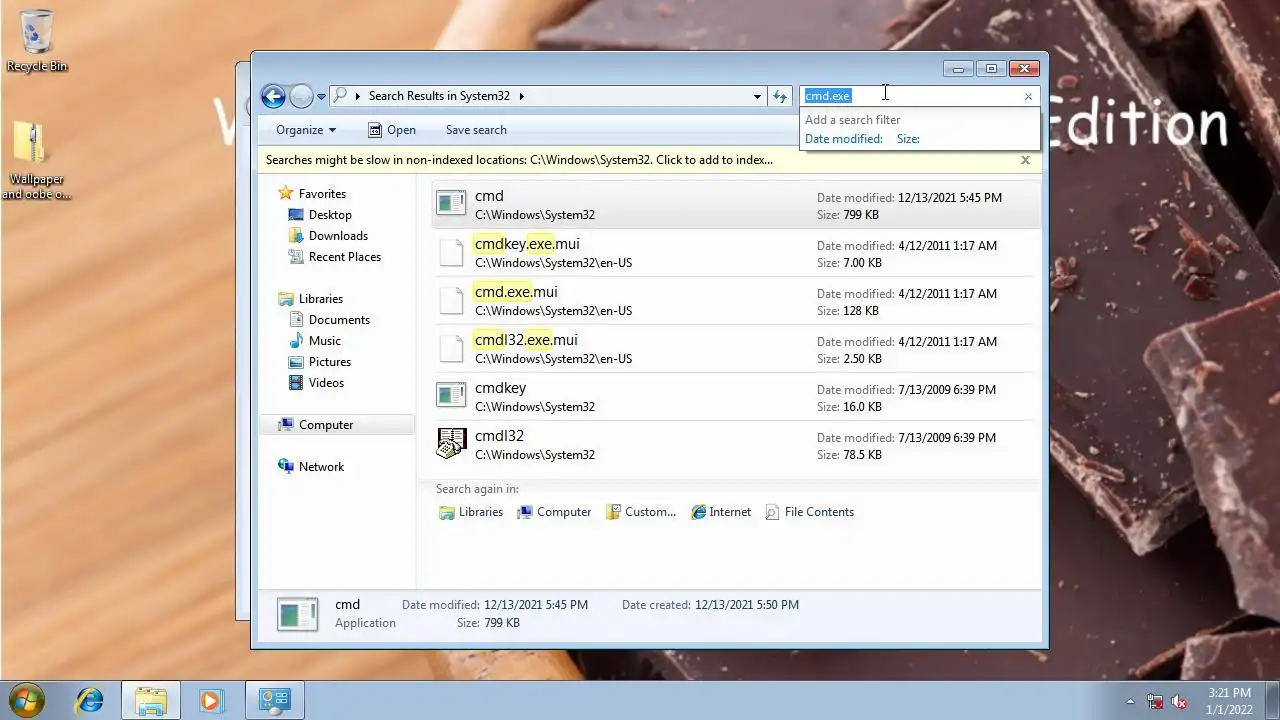Click 'Size: 78.5 KB' for cmdl32

(849, 455)
